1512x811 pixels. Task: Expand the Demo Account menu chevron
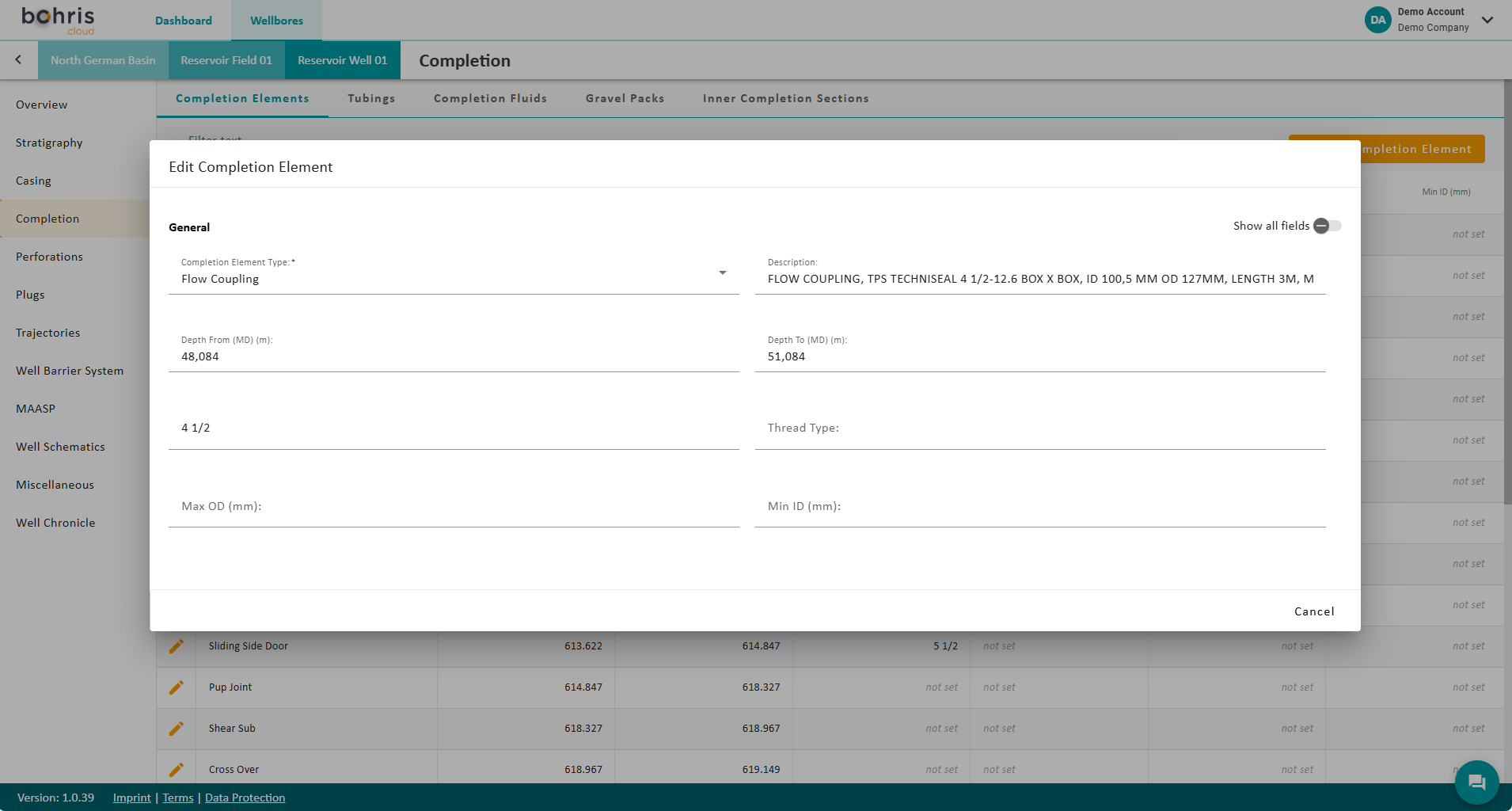1487,20
